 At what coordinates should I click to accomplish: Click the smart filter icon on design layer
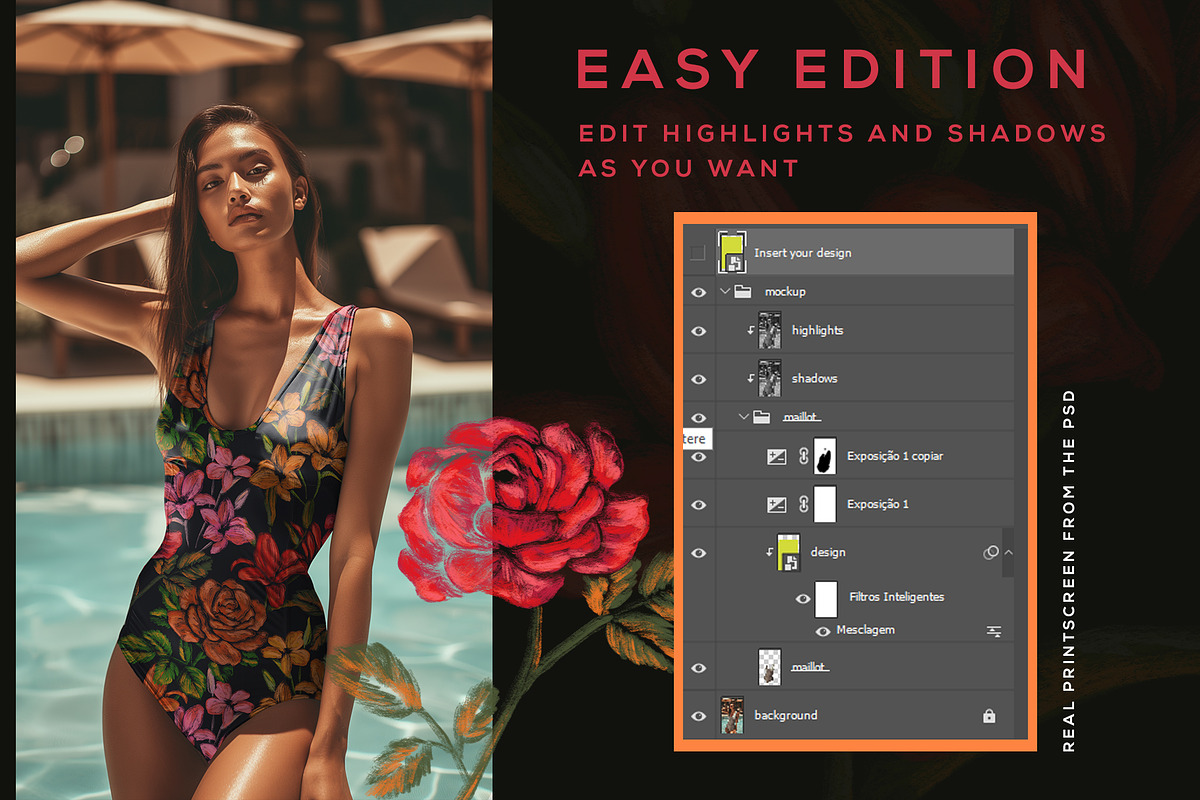click(991, 552)
